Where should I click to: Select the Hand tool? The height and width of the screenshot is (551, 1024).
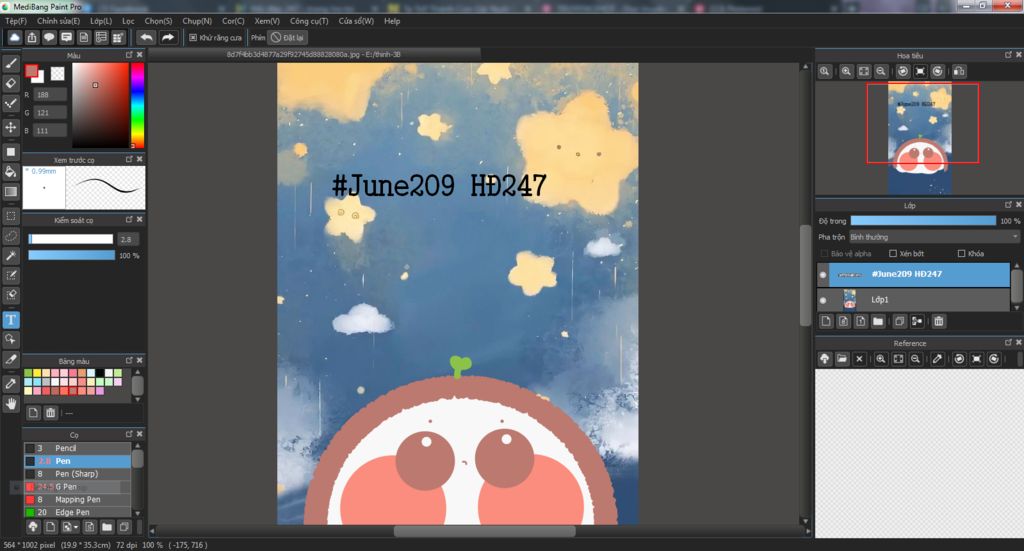point(10,404)
